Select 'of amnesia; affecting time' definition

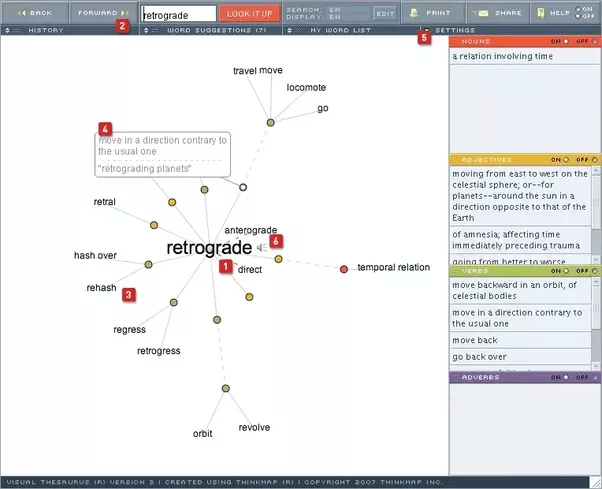coord(520,240)
